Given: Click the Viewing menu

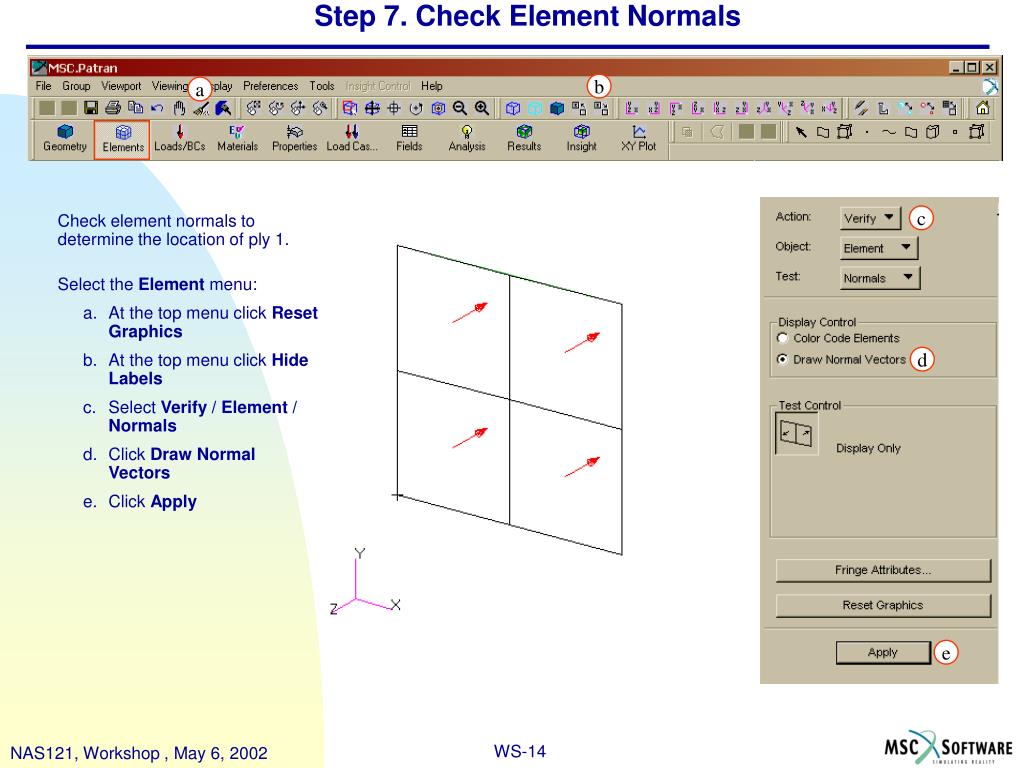Looking at the screenshot, I should (170, 86).
